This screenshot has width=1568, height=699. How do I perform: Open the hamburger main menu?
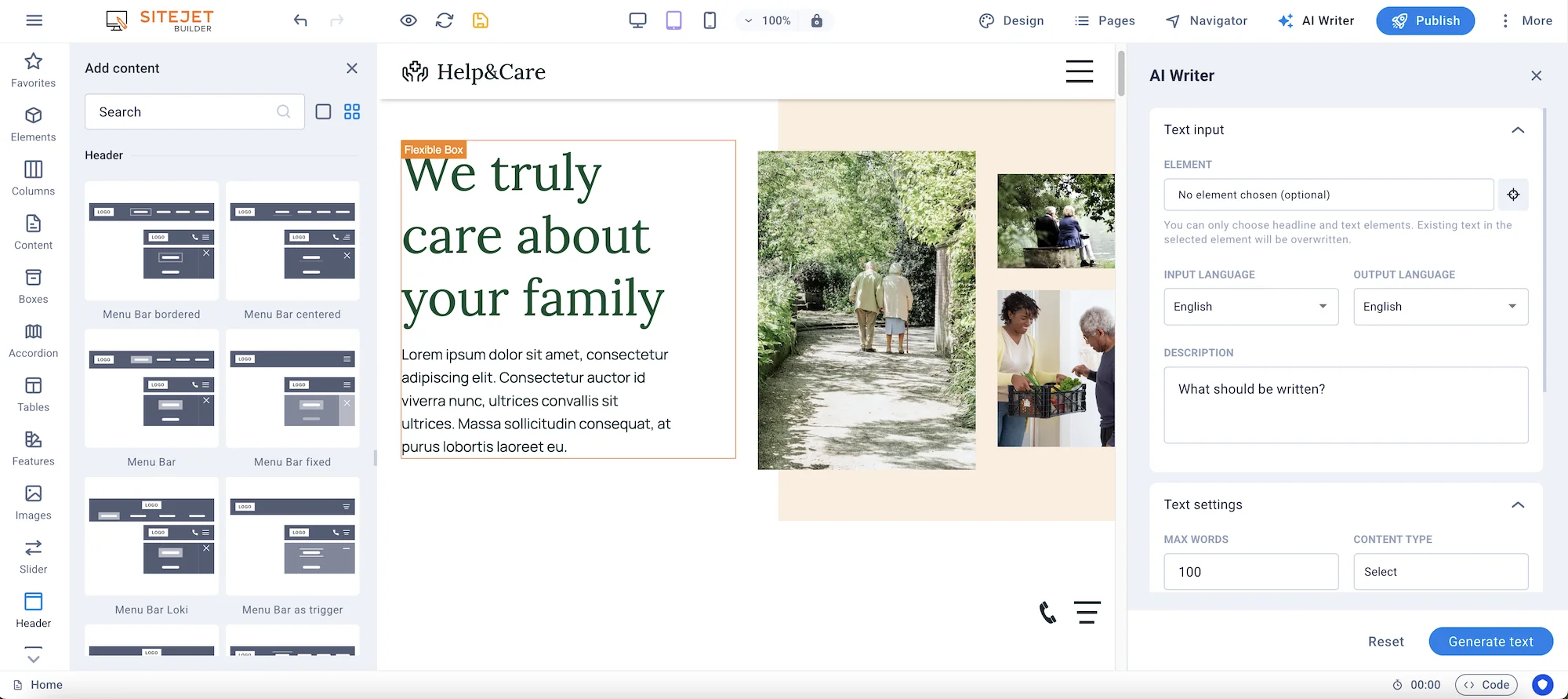[x=34, y=20]
